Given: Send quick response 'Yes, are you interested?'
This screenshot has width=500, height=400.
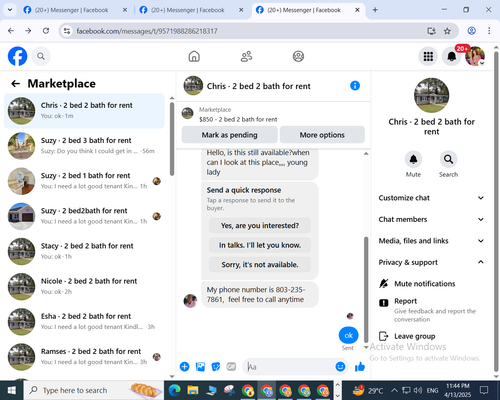Looking at the screenshot, I should click(260, 226).
